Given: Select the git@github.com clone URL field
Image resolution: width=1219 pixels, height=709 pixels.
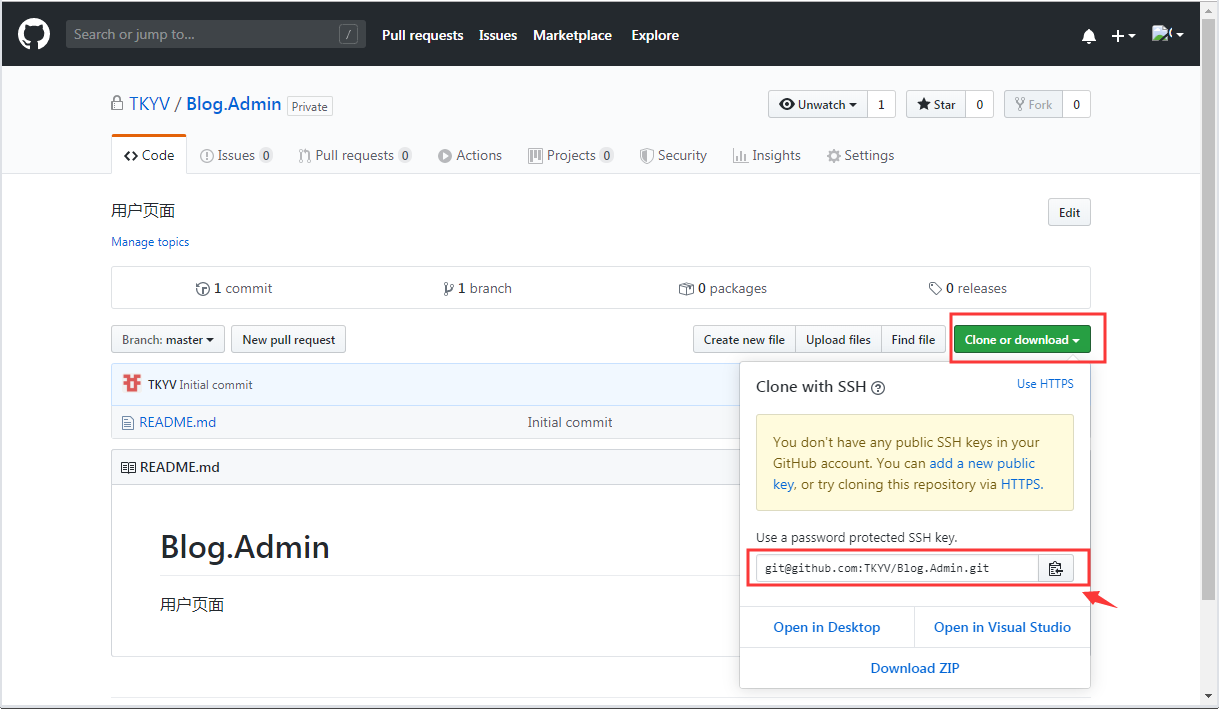Looking at the screenshot, I should (x=897, y=568).
